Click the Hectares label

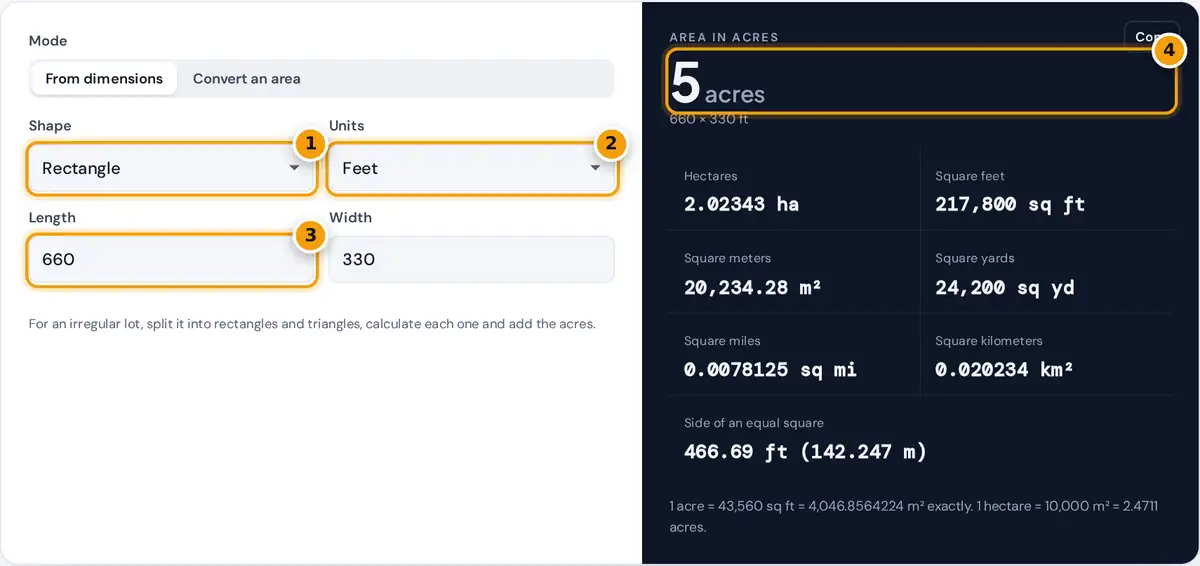click(711, 176)
